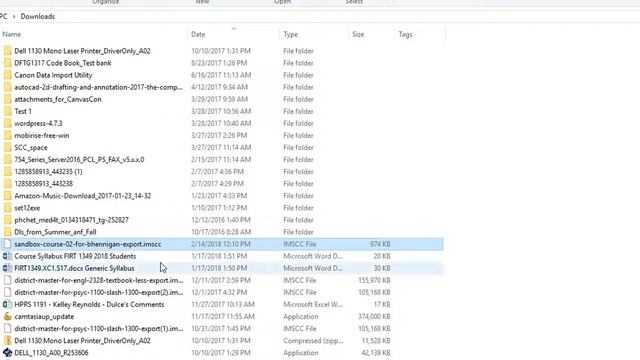Click folder icon of Dls_from_Summer_anf_Fall
The image size is (640, 360).
7,232
